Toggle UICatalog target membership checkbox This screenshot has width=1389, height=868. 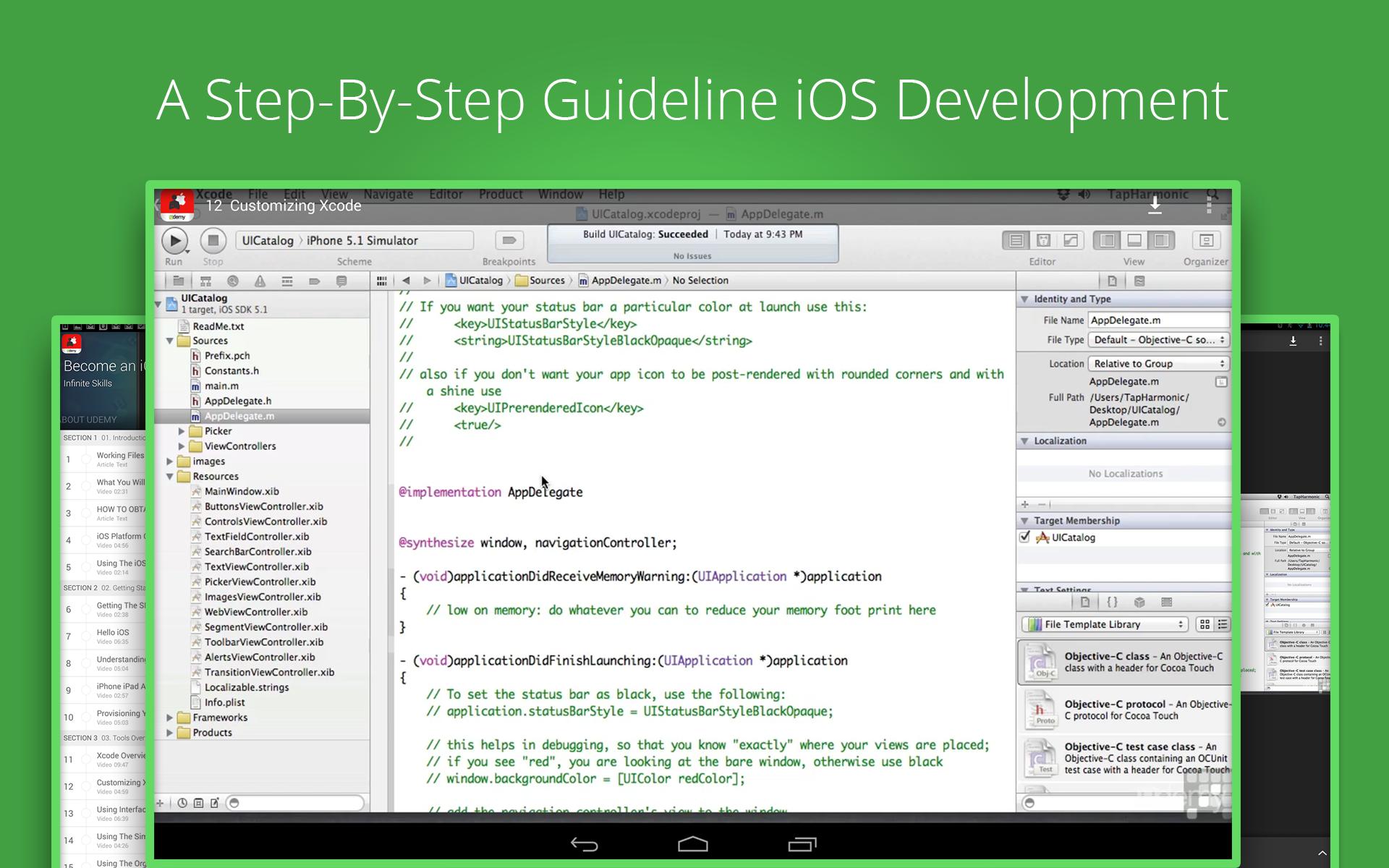click(x=1024, y=537)
